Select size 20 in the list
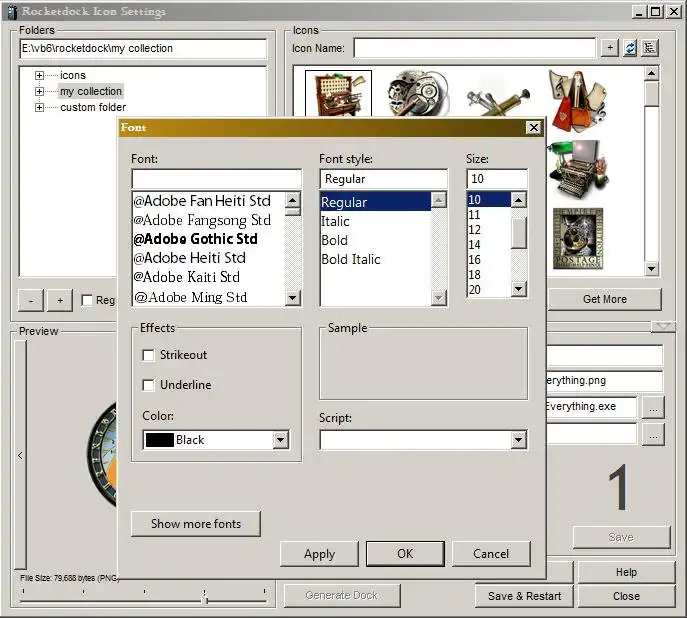This screenshot has width=687, height=618. pyautogui.click(x=475, y=290)
